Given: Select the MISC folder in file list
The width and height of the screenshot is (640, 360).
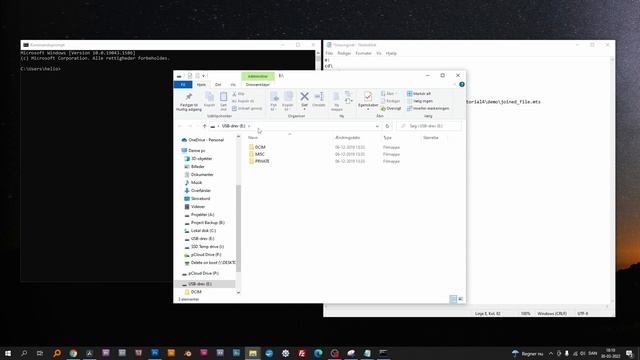Looking at the screenshot, I should [260, 154].
